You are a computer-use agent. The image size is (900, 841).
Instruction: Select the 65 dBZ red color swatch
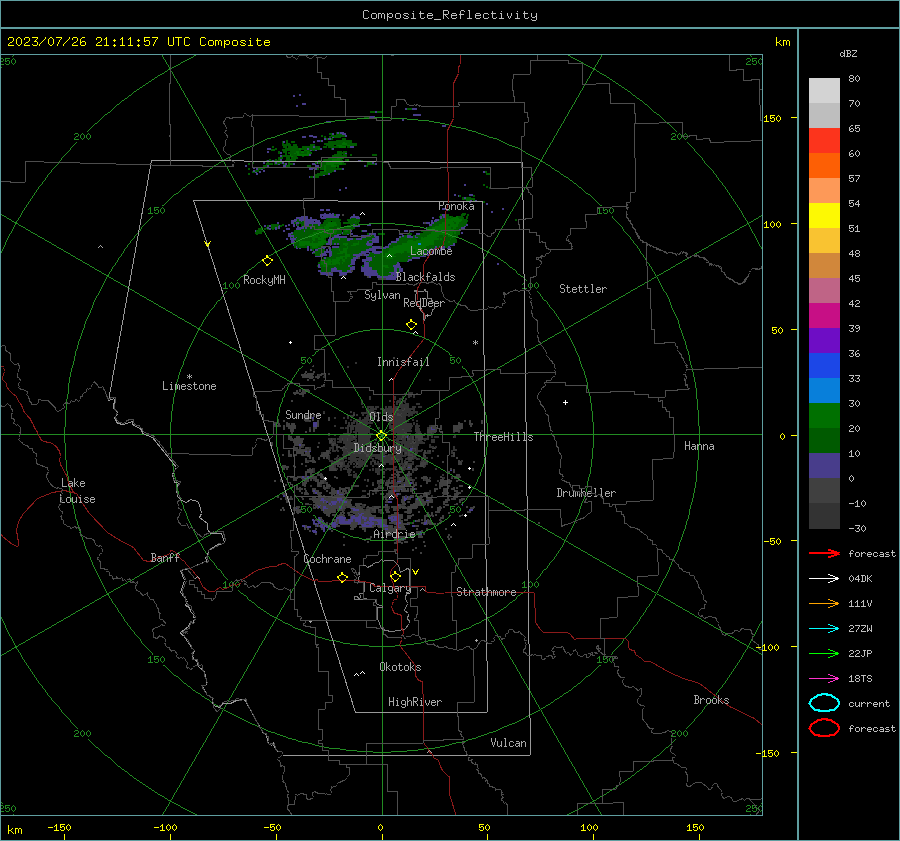coord(824,140)
